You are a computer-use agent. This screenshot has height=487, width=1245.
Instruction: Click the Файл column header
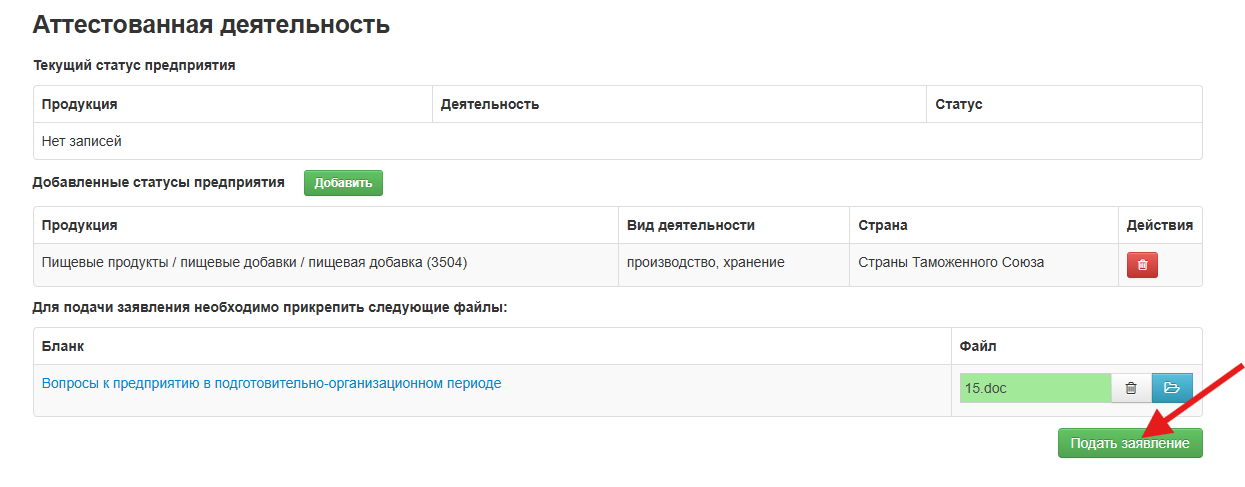(977, 346)
